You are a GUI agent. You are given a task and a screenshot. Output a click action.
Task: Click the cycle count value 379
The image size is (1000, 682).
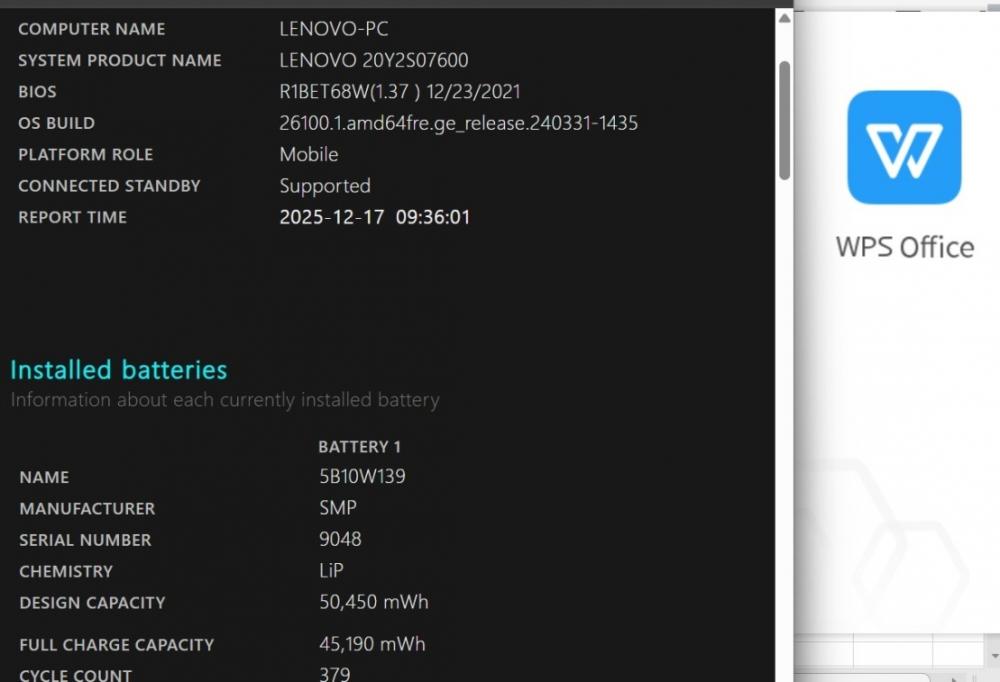pyautogui.click(x=335, y=674)
